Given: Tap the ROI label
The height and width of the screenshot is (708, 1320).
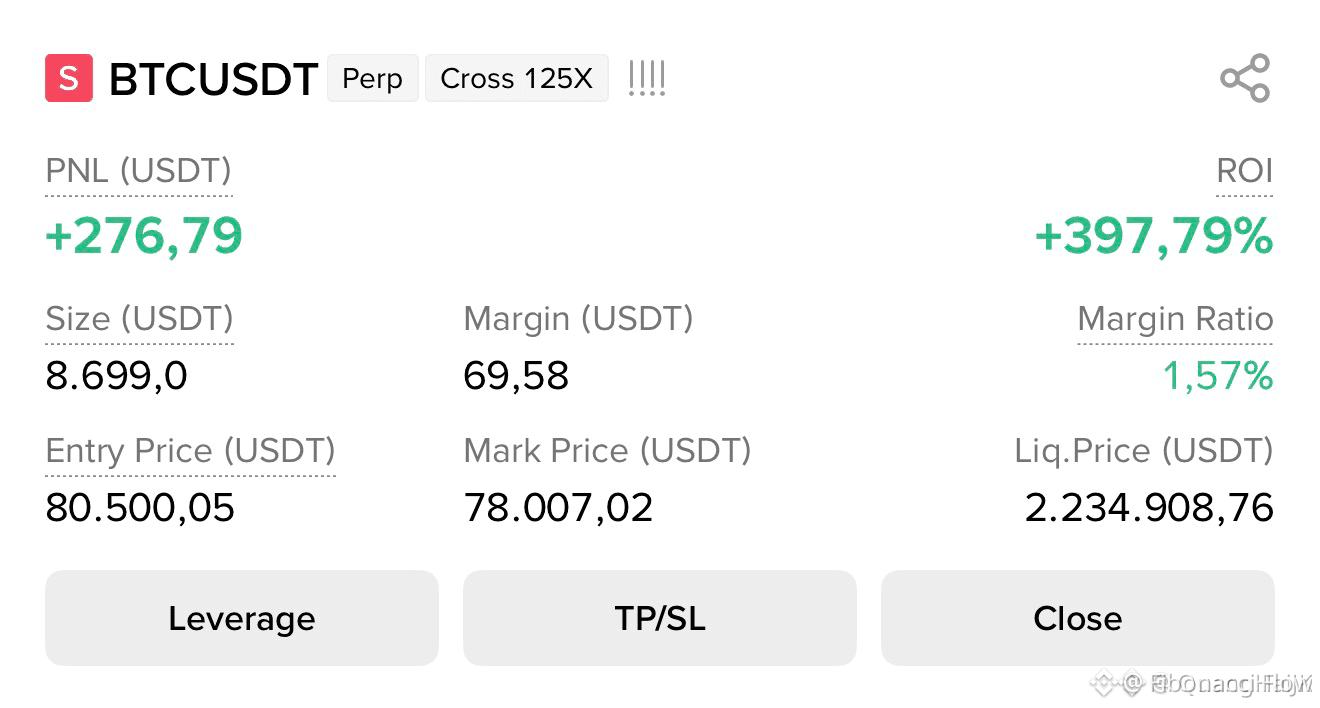Looking at the screenshot, I should [1244, 171].
